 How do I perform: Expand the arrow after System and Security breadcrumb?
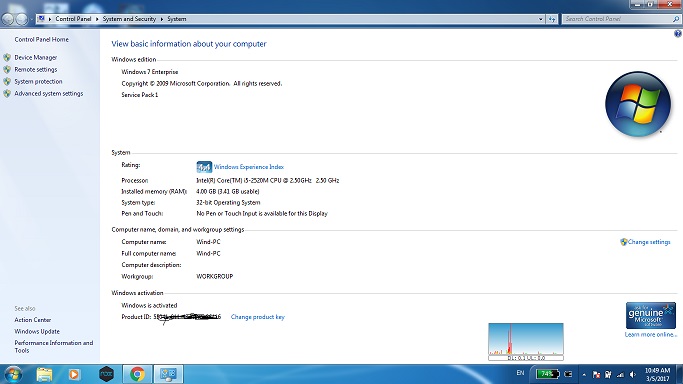[162, 19]
